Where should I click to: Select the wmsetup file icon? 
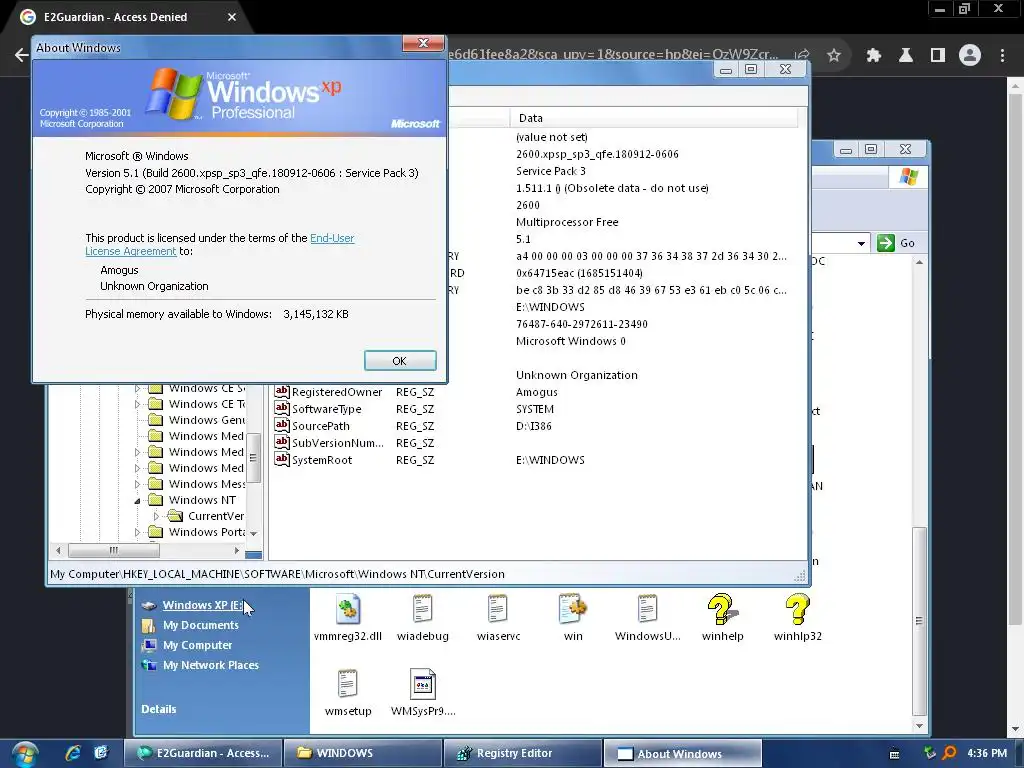point(347,693)
